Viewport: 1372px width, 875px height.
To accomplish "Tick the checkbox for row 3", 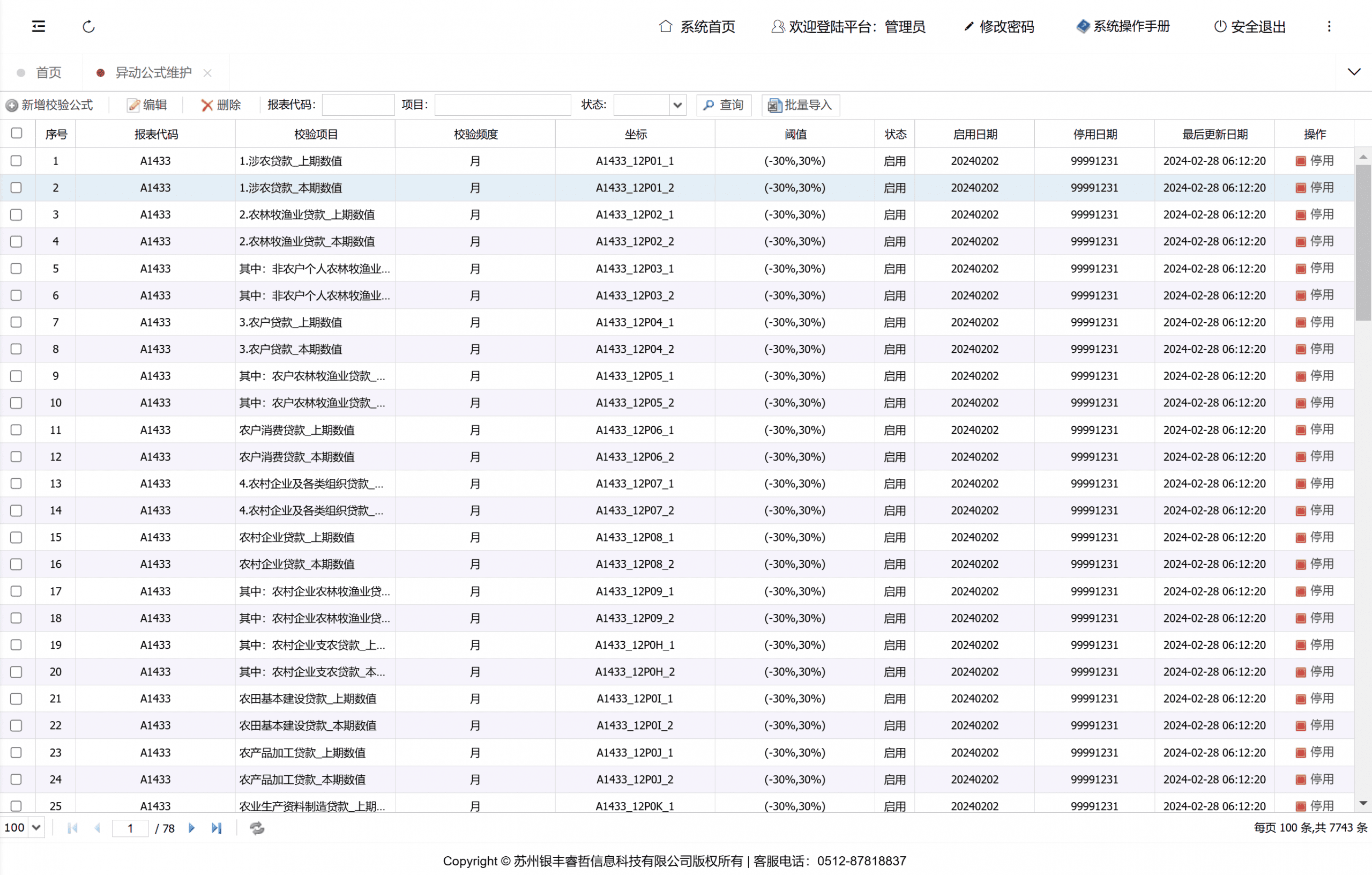I will pos(17,214).
